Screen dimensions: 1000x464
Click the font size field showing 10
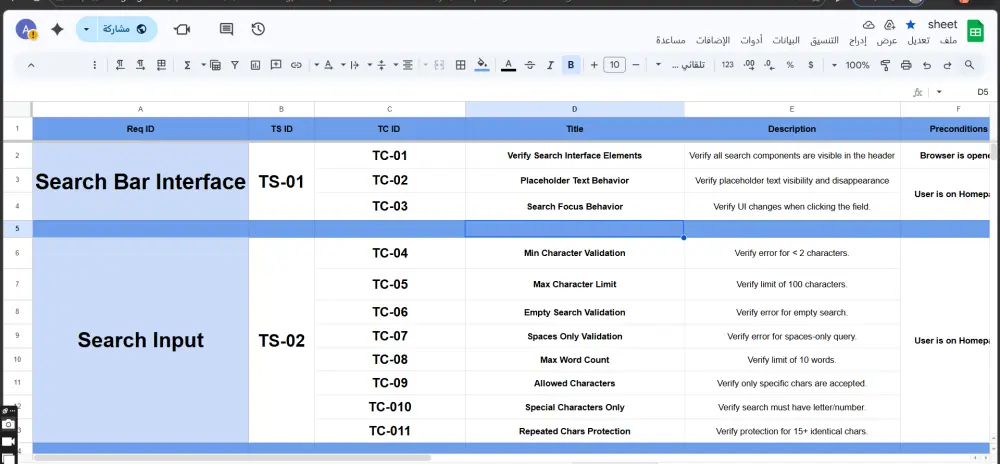(x=614, y=65)
